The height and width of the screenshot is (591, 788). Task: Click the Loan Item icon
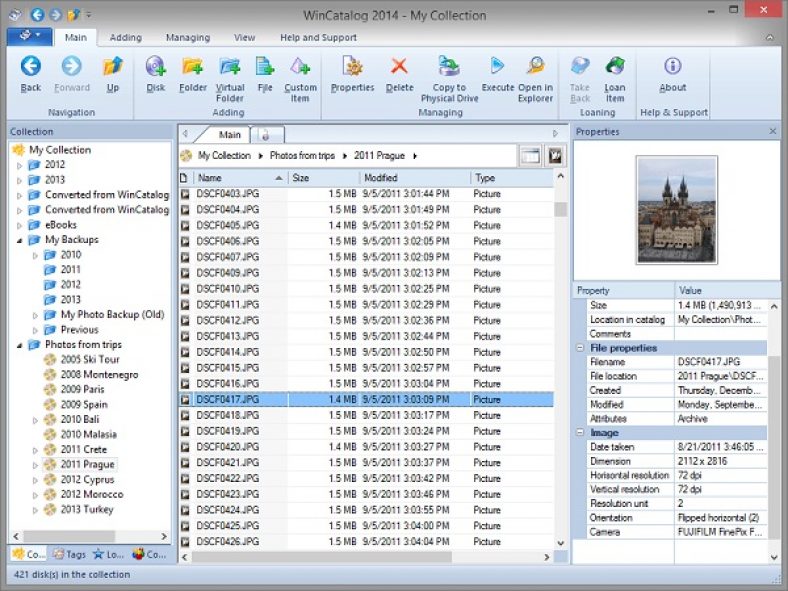pos(615,68)
